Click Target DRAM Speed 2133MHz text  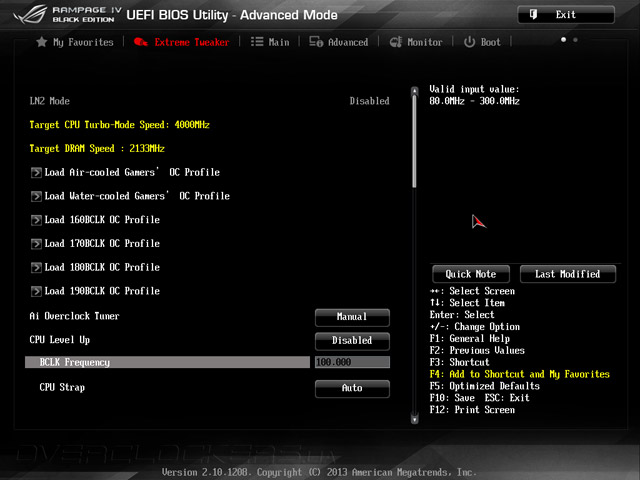(x=97, y=149)
